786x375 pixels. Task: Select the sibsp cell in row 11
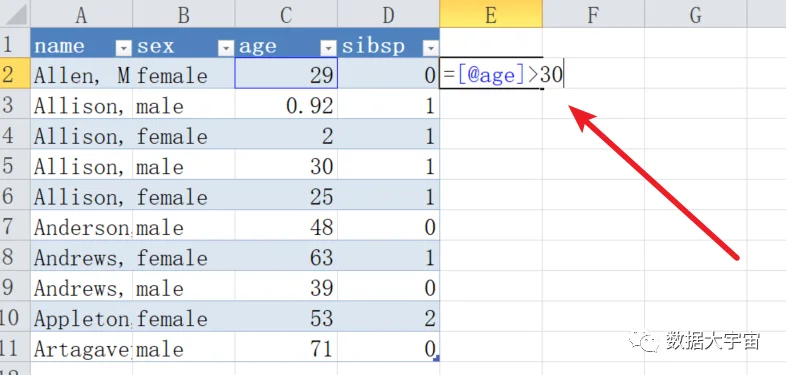(388, 346)
